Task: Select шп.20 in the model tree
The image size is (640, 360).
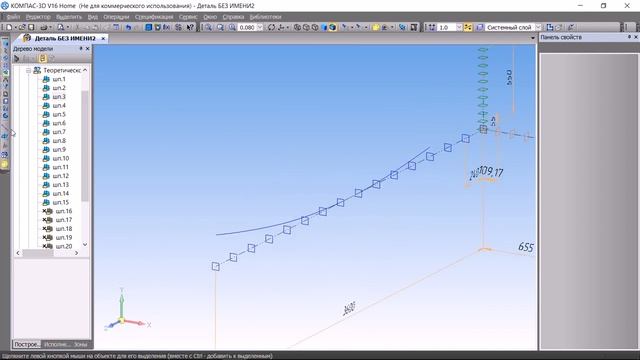Action: pyautogui.click(x=64, y=246)
